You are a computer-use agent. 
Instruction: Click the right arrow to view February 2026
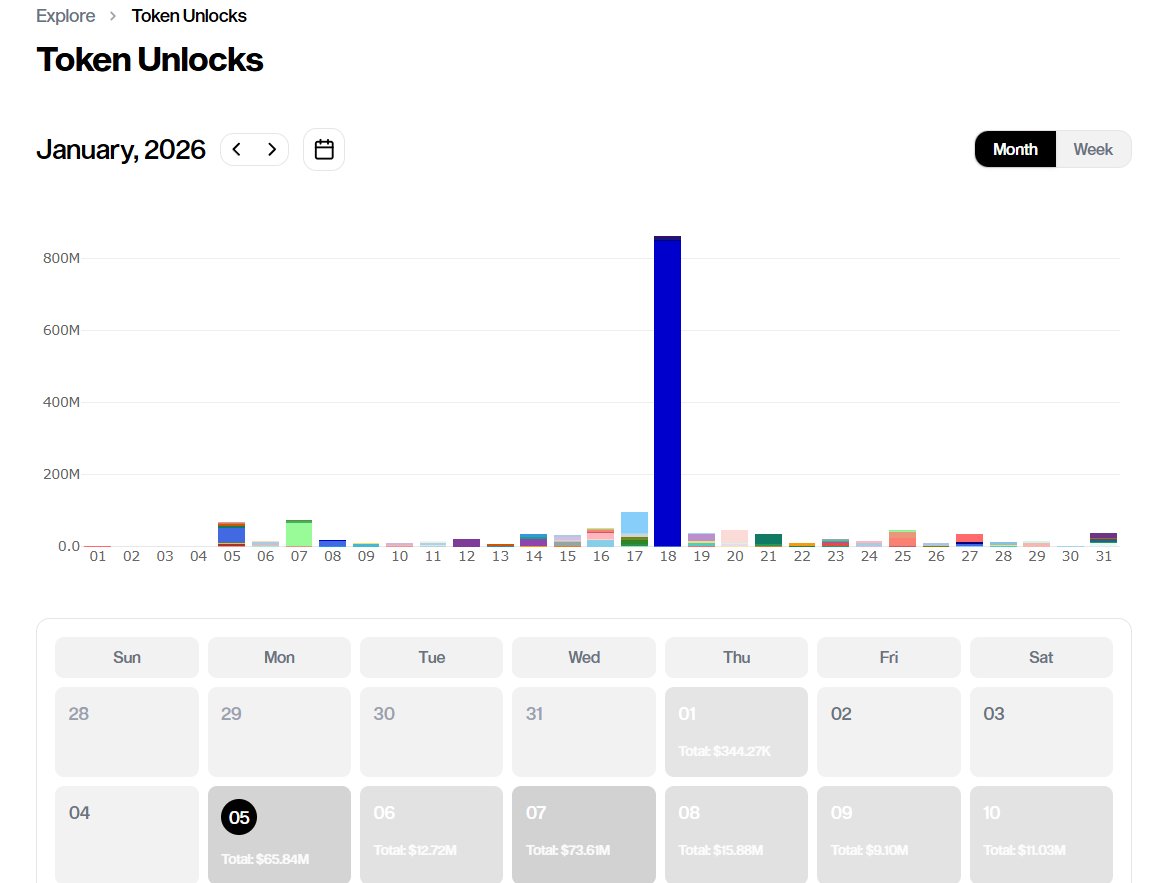click(x=270, y=148)
